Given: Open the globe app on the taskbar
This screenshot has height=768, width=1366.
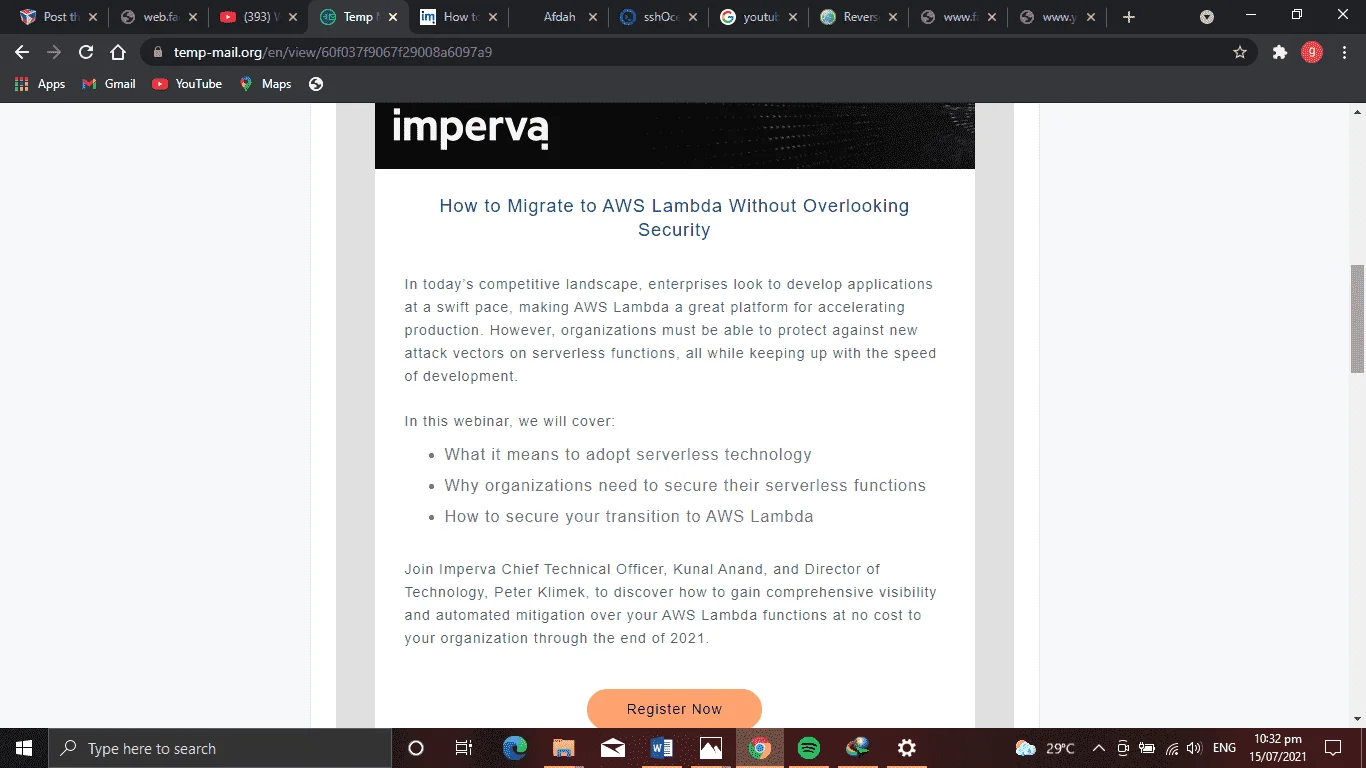Looking at the screenshot, I should (x=858, y=748).
